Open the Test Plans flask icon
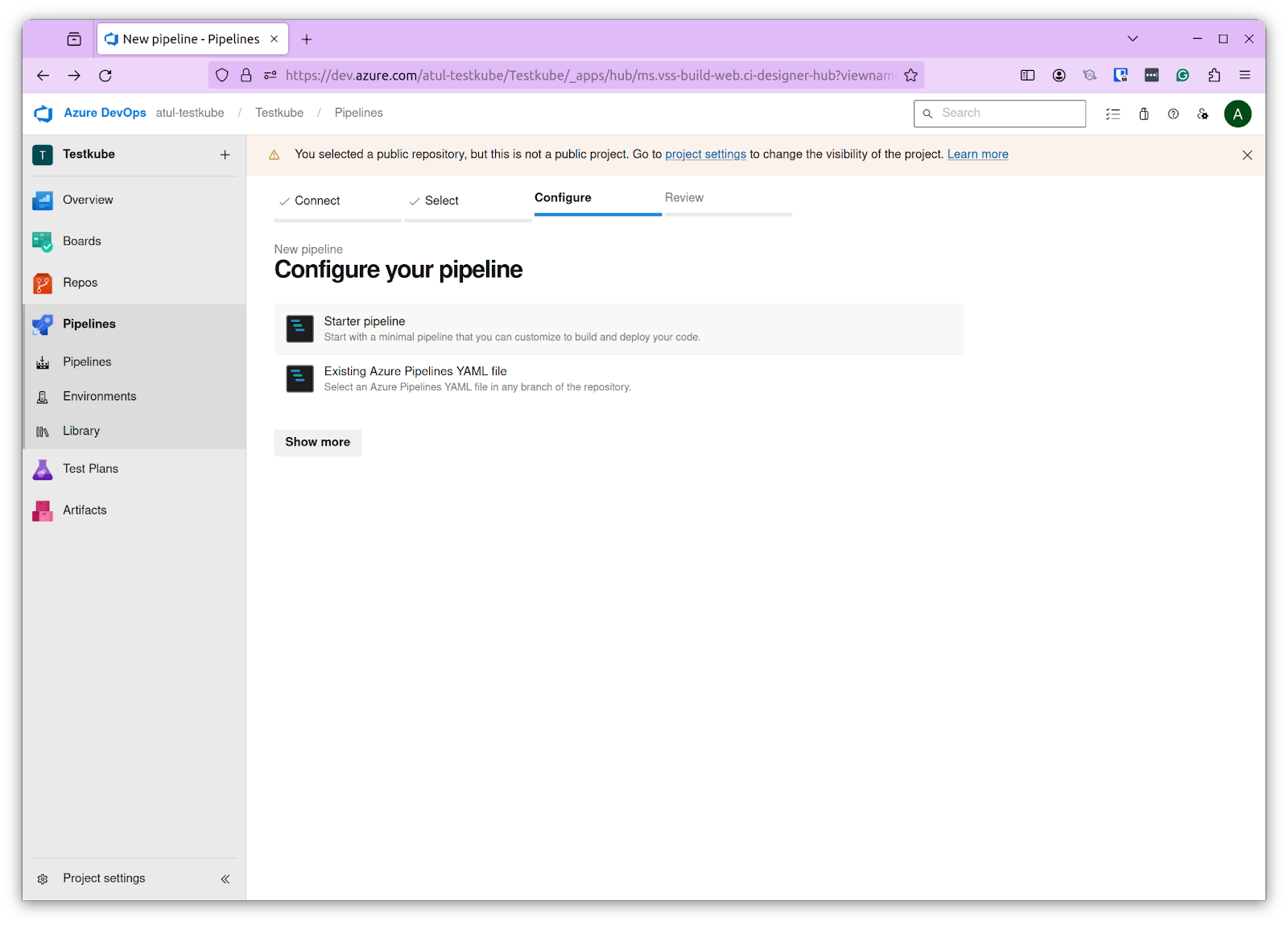1288x925 pixels. coord(43,469)
